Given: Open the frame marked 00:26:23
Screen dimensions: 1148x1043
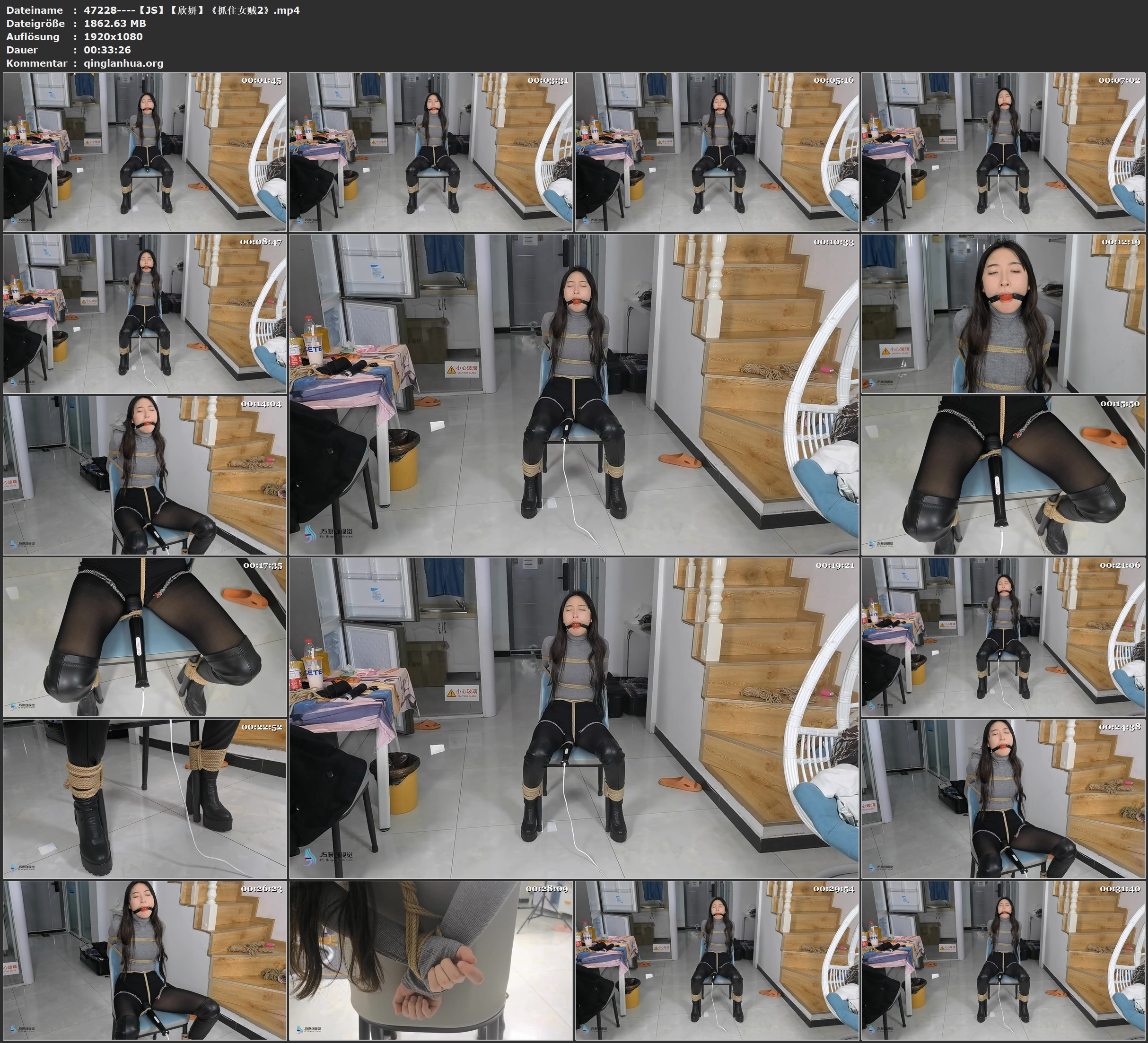Looking at the screenshot, I should [145, 960].
